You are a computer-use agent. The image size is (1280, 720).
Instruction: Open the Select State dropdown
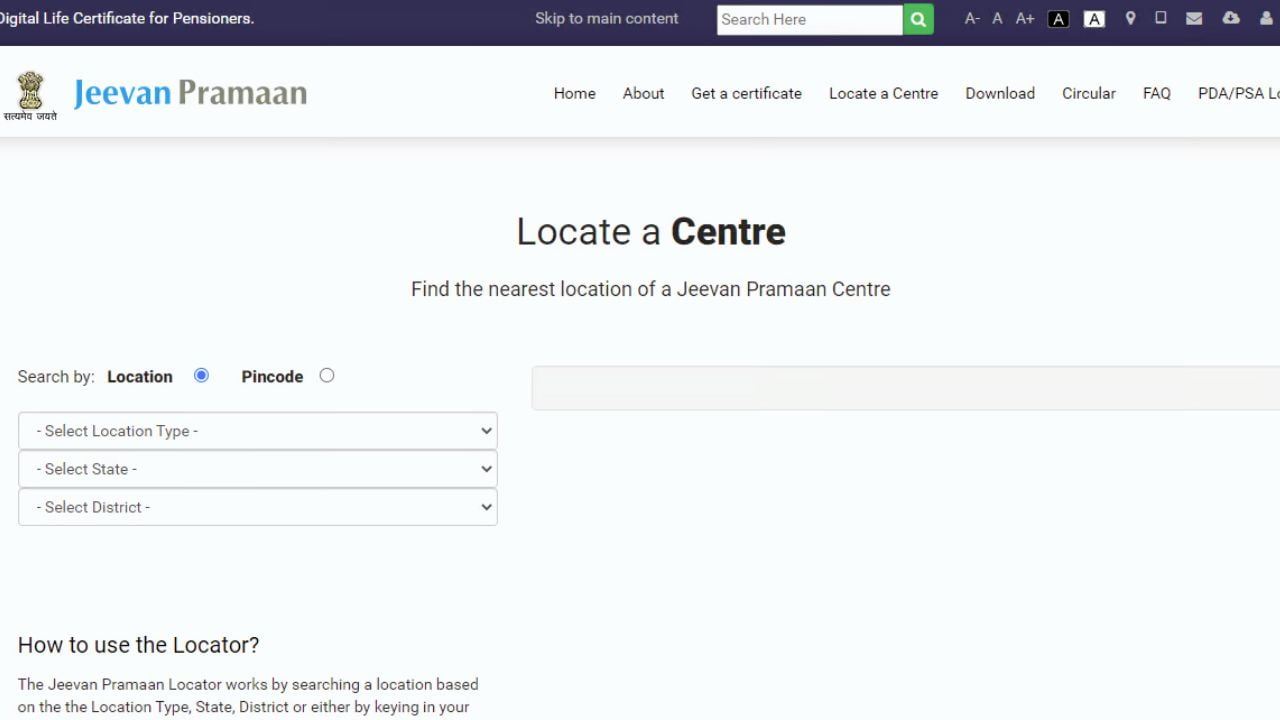click(258, 469)
